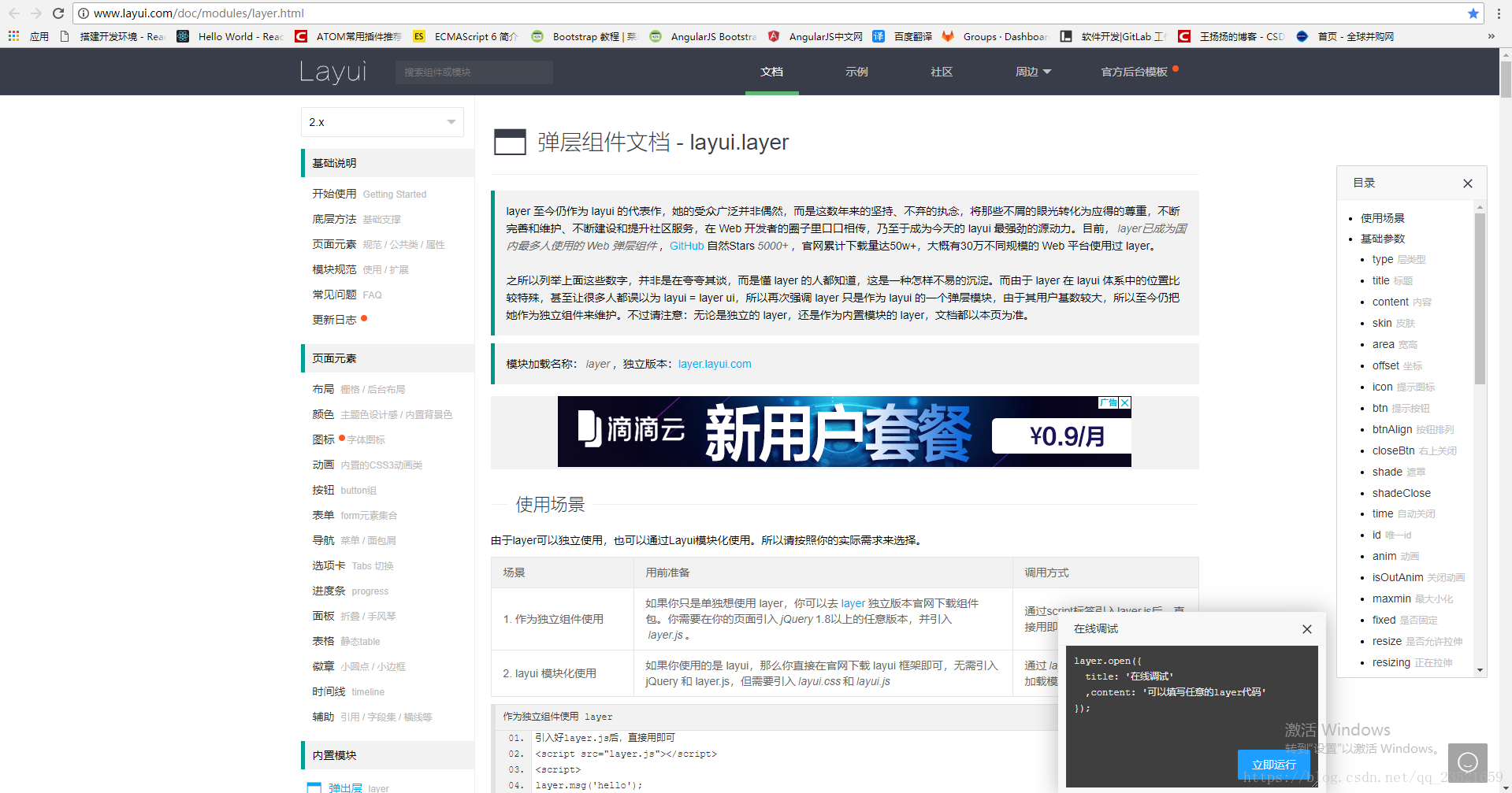Image resolution: width=1512 pixels, height=793 pixels.
Task: Open AngularJS Chinese site bookmark
Action: point(815,36)
